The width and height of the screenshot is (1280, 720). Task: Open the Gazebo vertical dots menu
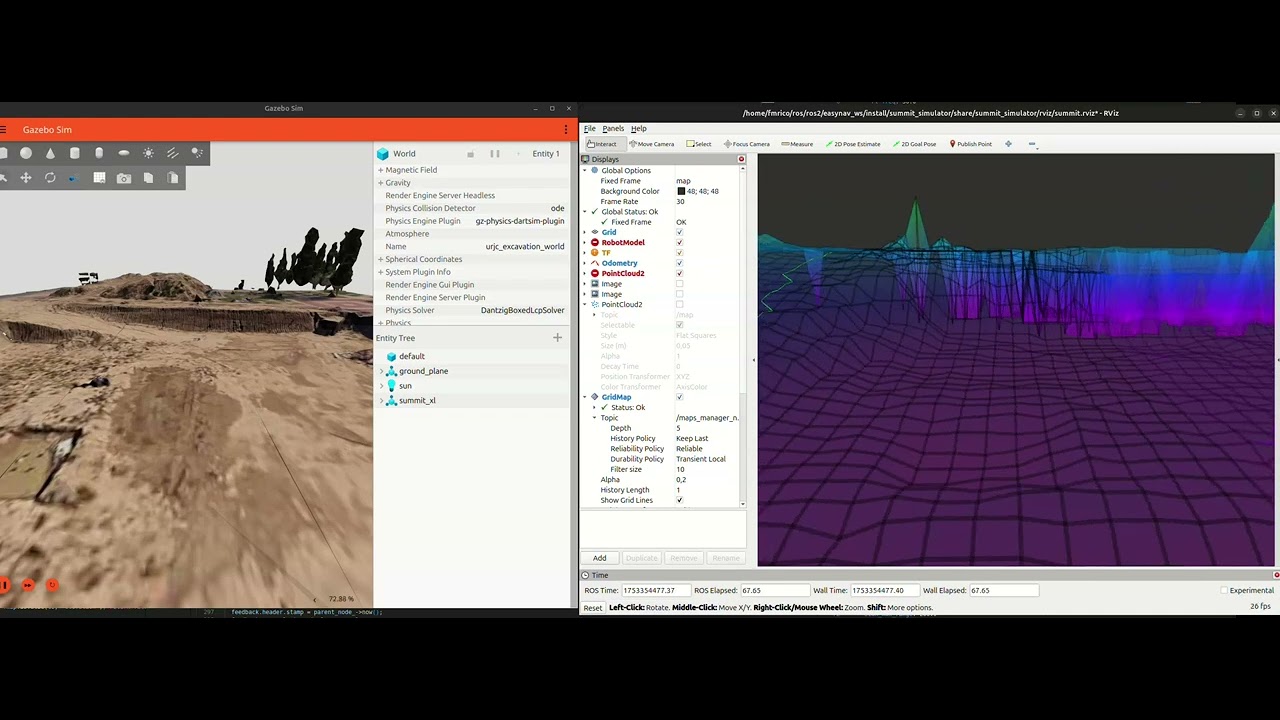point(566,130)
